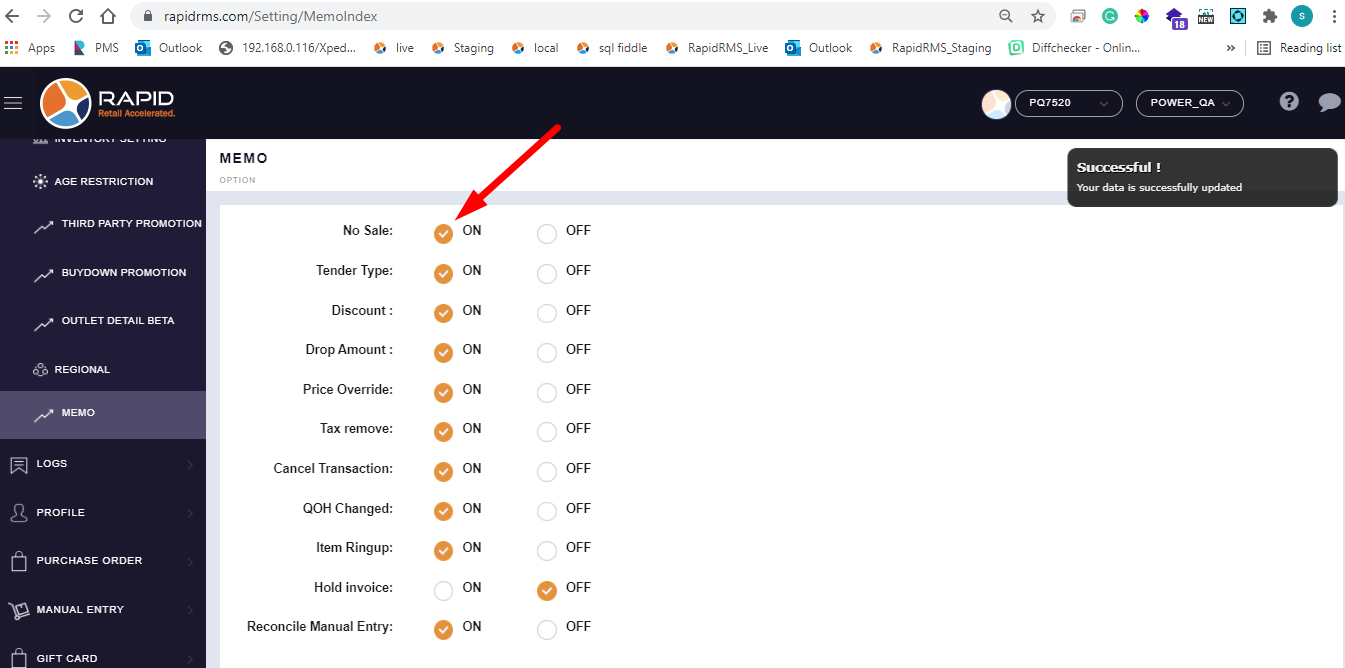Screen dimensions: 1345x668
Task: Set No Sale to OFF
Action: coord(547,234)
